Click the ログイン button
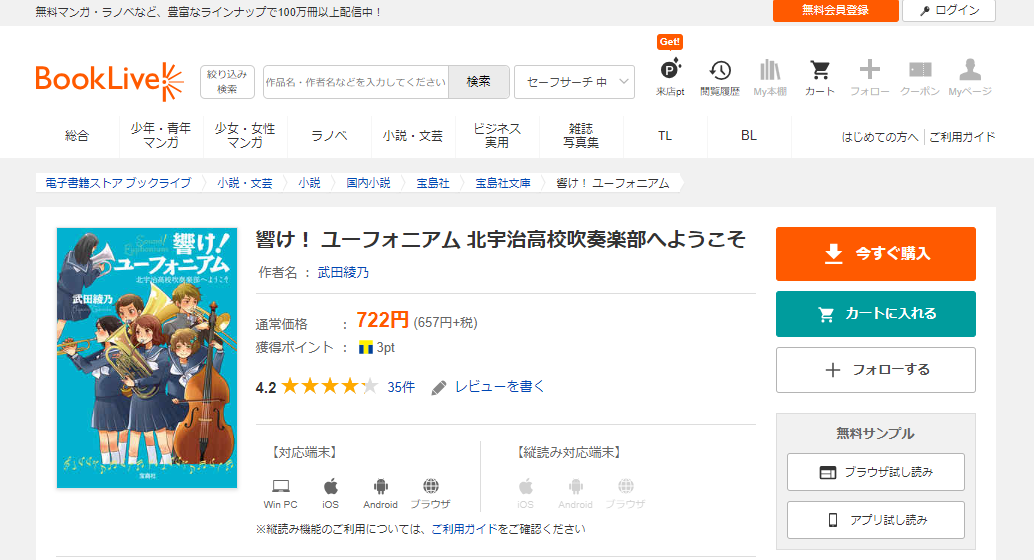Viewport: 1034px width, 560px height. tap(949, 11)
